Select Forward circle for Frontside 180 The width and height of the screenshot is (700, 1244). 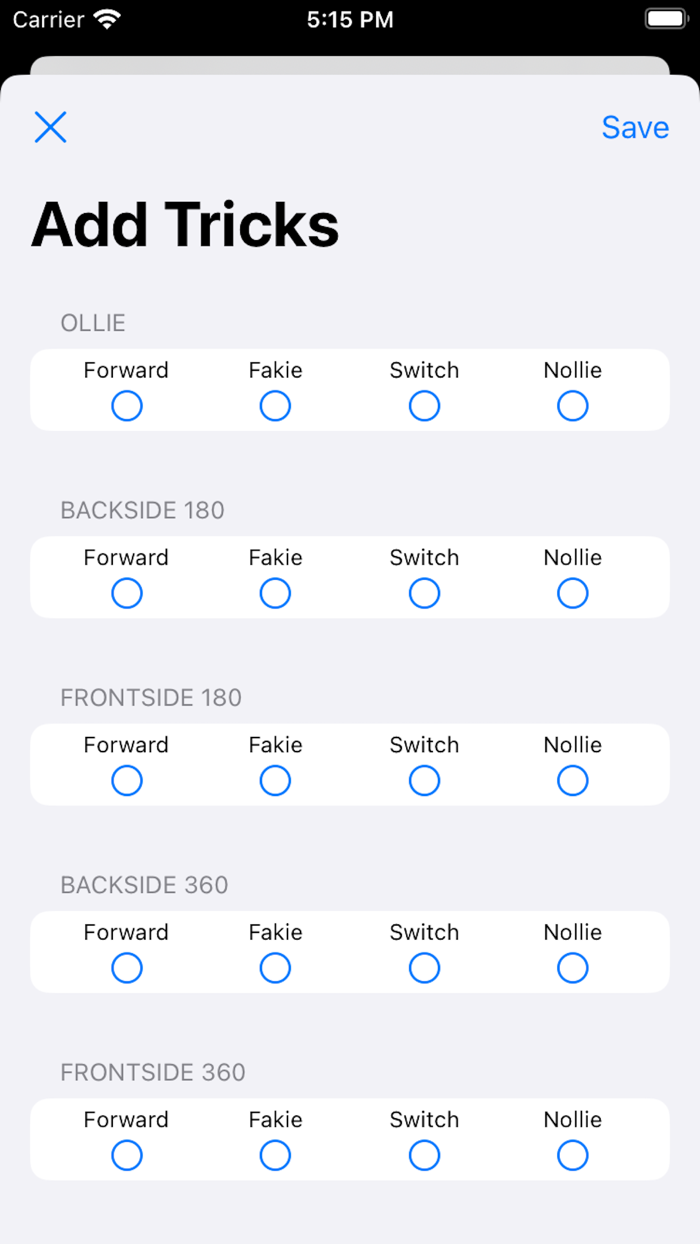point(127,780)
